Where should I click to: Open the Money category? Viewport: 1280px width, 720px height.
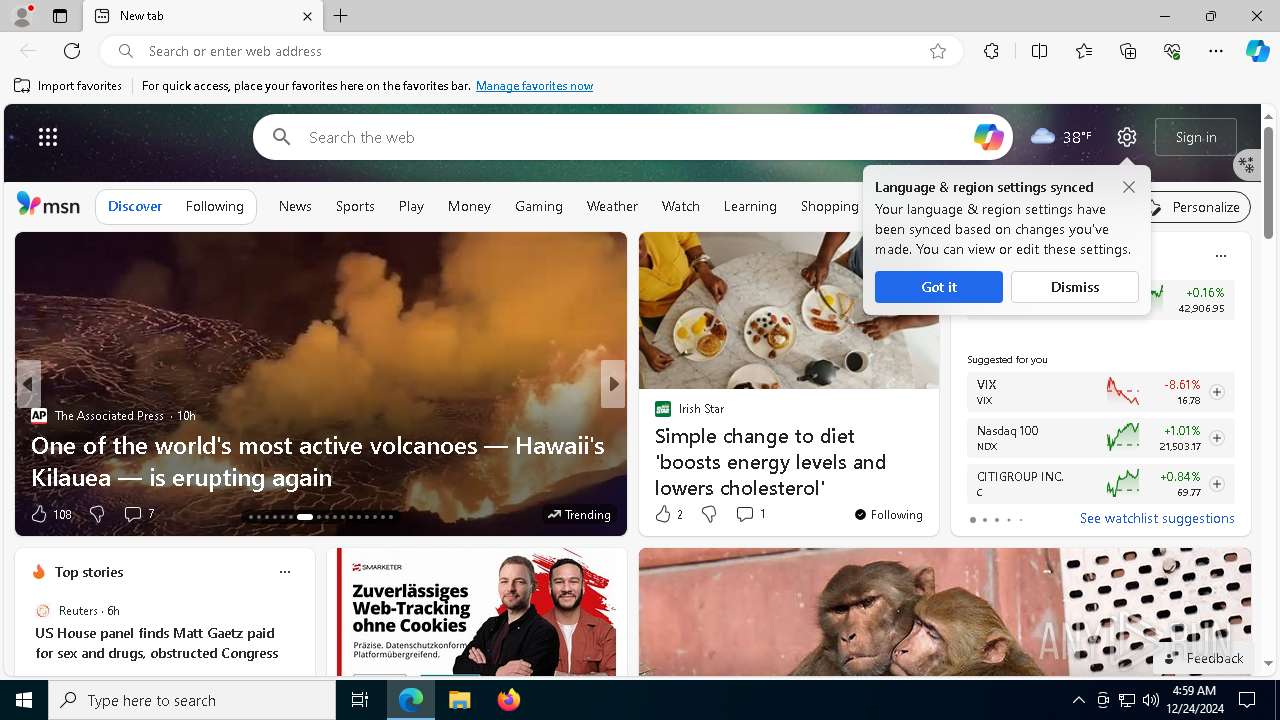(469, 206)
